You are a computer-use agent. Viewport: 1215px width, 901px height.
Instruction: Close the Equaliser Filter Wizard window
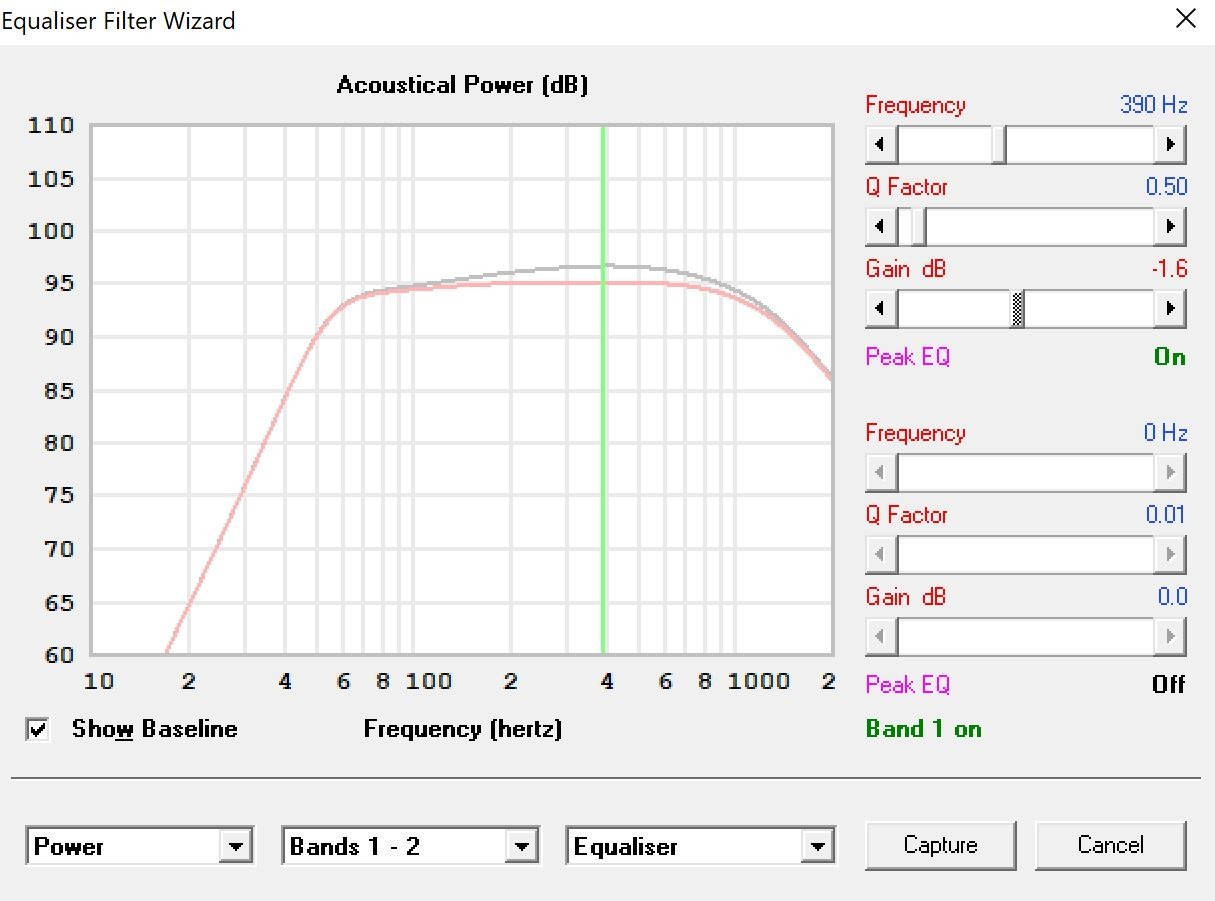[x=1185, y=19]
